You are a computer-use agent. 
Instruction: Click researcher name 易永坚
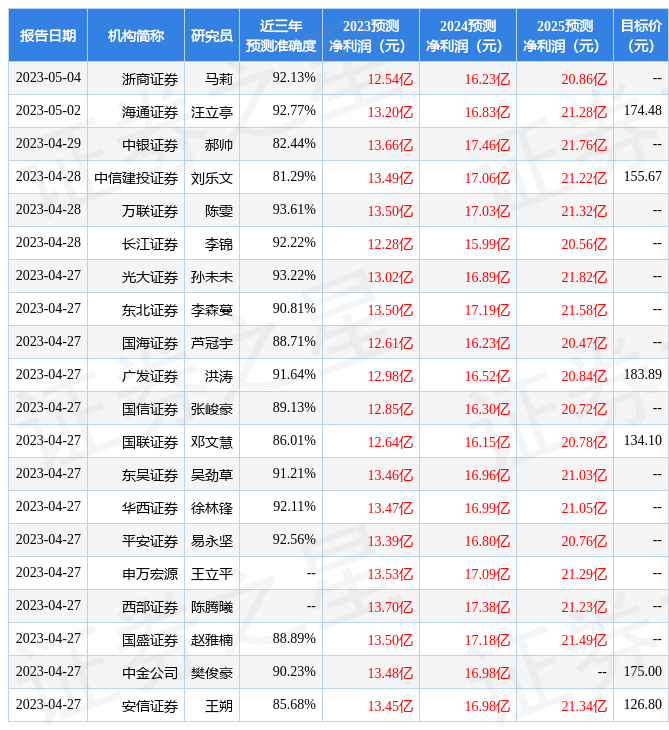212,541
